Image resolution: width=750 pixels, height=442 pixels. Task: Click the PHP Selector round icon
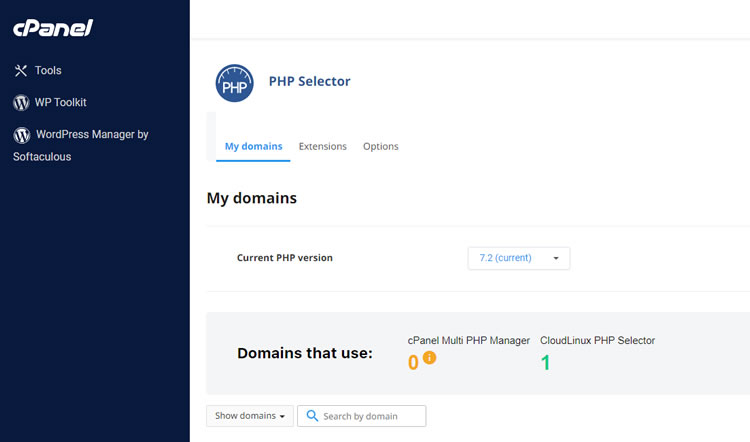[x=234, y=83]
